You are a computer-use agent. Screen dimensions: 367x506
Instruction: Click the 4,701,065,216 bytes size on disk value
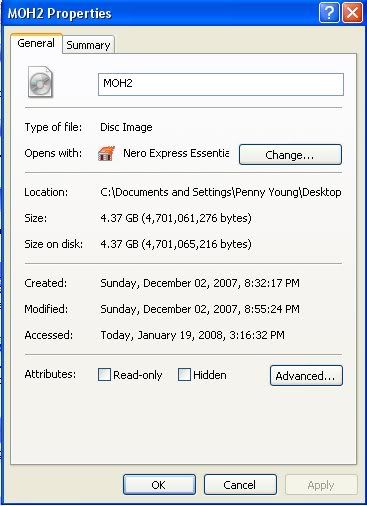(x=176, y=244)
